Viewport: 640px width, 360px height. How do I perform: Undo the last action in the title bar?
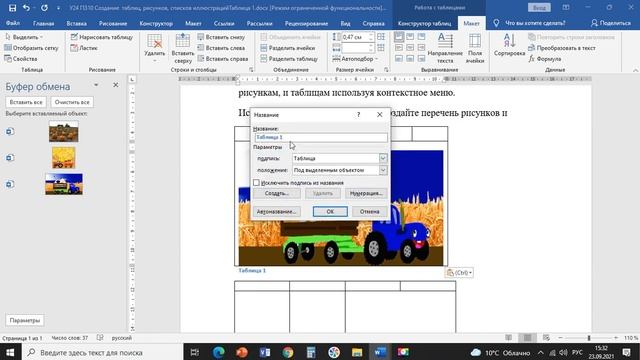(27, 8)
